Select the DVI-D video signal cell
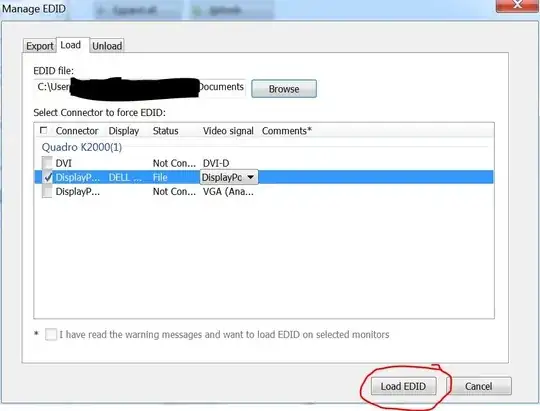Screen dimensions: 540x411 (x=216, y=163)
